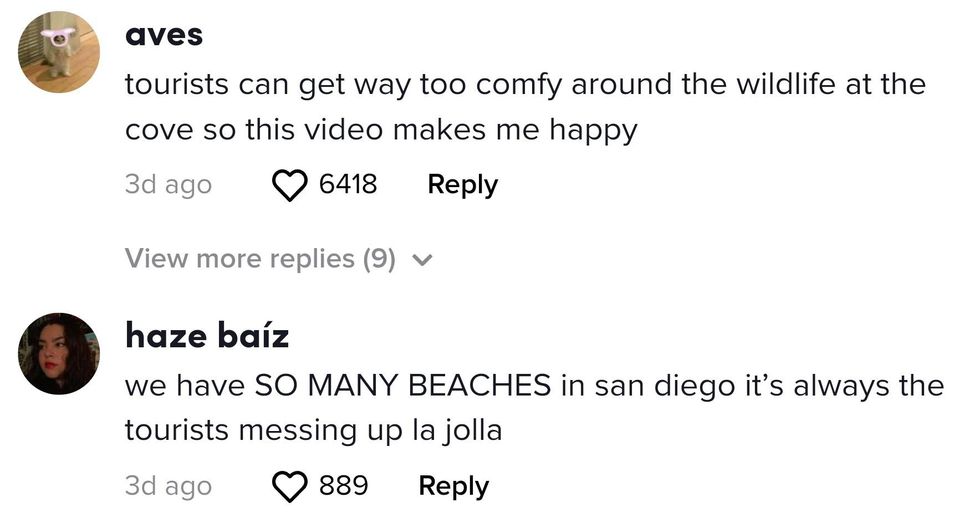Viewport: 980px width, 520px height.
Task: Open haze baíz's profile avatar
Action: [59, 353]
